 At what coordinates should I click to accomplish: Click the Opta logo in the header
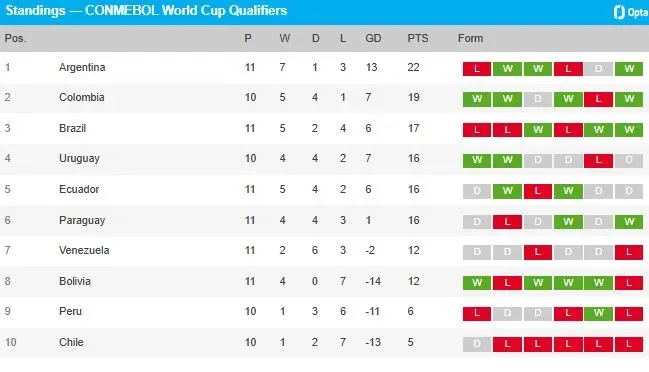click(x=631, y=12)
